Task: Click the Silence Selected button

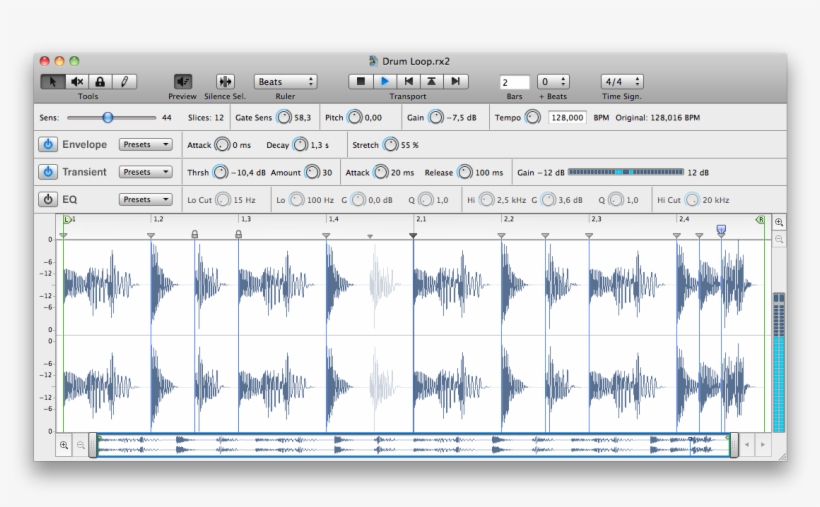Action: pos(225,82)
